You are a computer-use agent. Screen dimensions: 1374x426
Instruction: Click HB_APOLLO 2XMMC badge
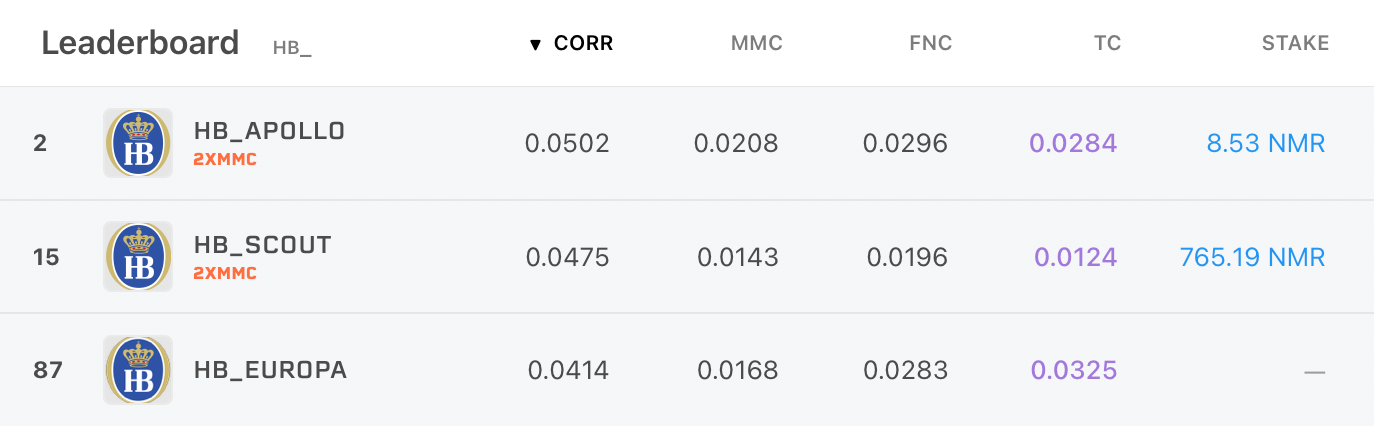[x=225, y=160]
